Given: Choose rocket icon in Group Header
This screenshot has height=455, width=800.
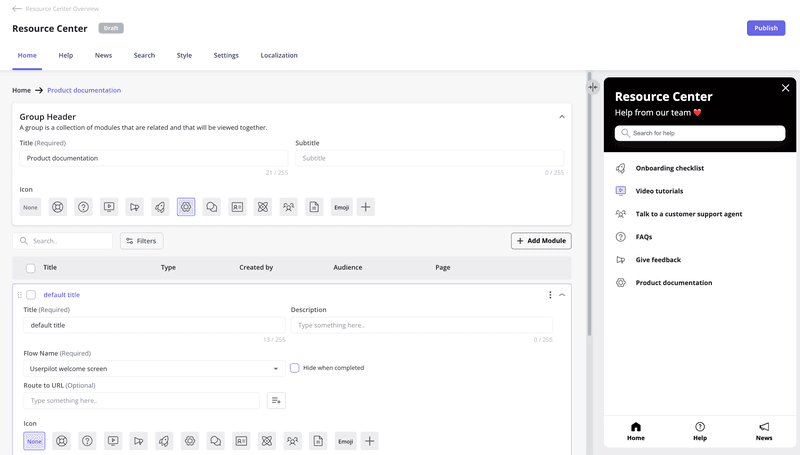Looking at the screenshot, I should tap(160, 207).
